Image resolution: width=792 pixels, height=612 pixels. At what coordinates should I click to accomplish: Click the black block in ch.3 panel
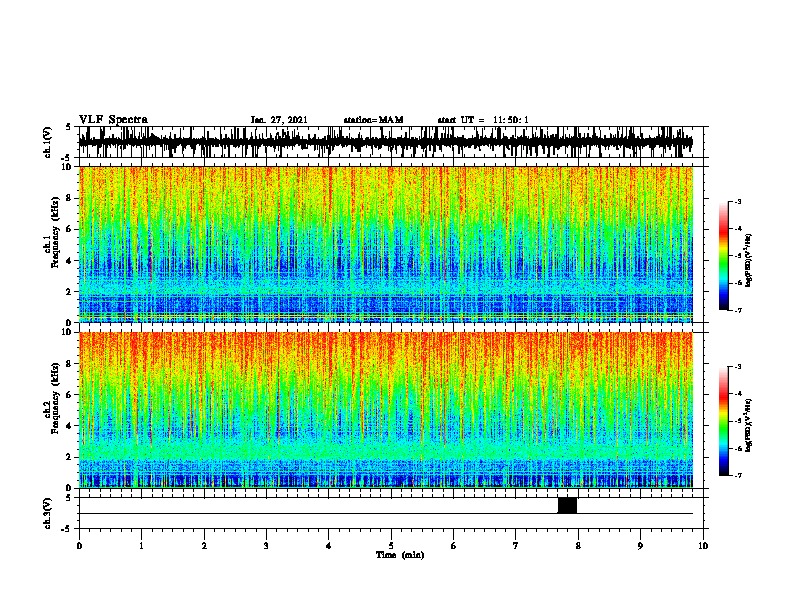pyautogui.click(x=567, y=505)
